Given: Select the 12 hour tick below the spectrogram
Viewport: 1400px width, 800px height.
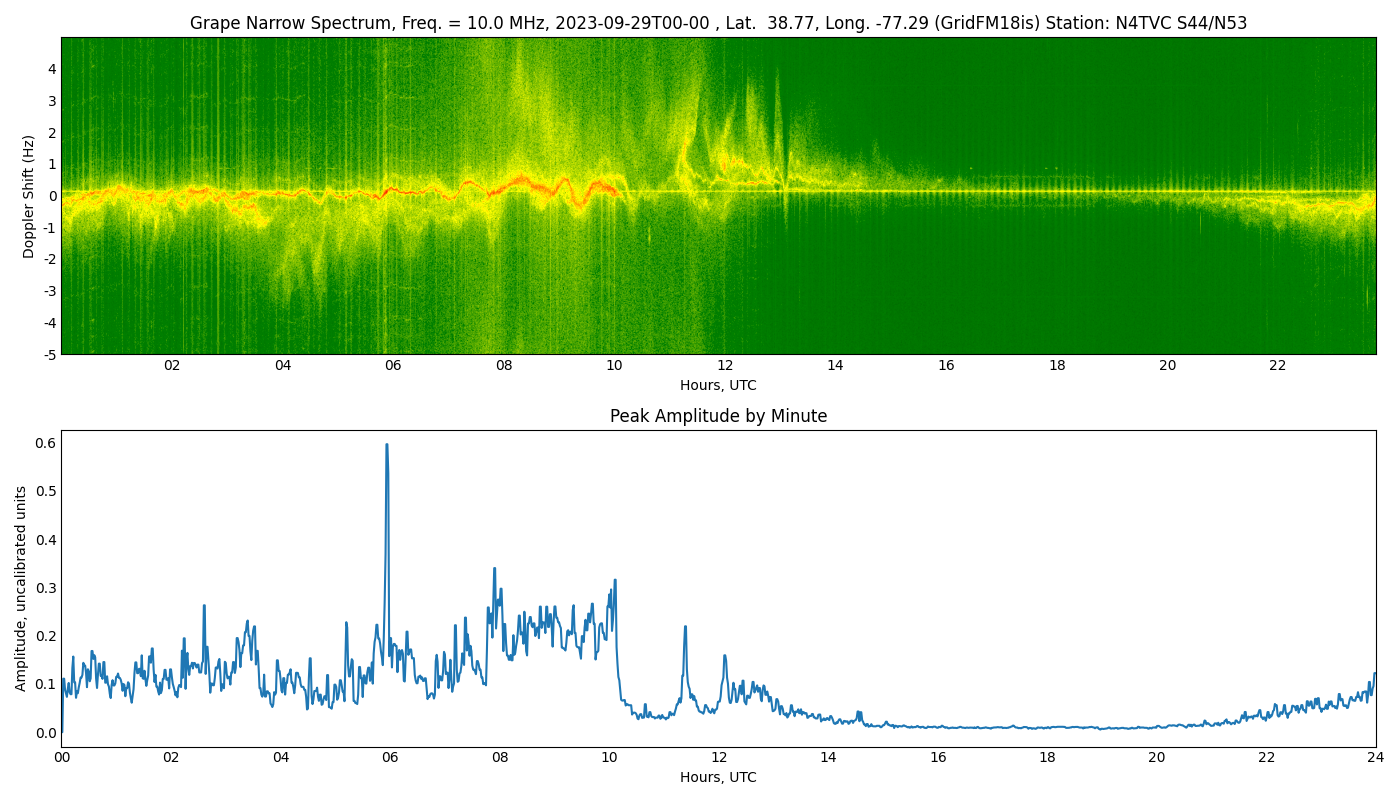Looking at the screenshot, I should (x=724, y=366).
